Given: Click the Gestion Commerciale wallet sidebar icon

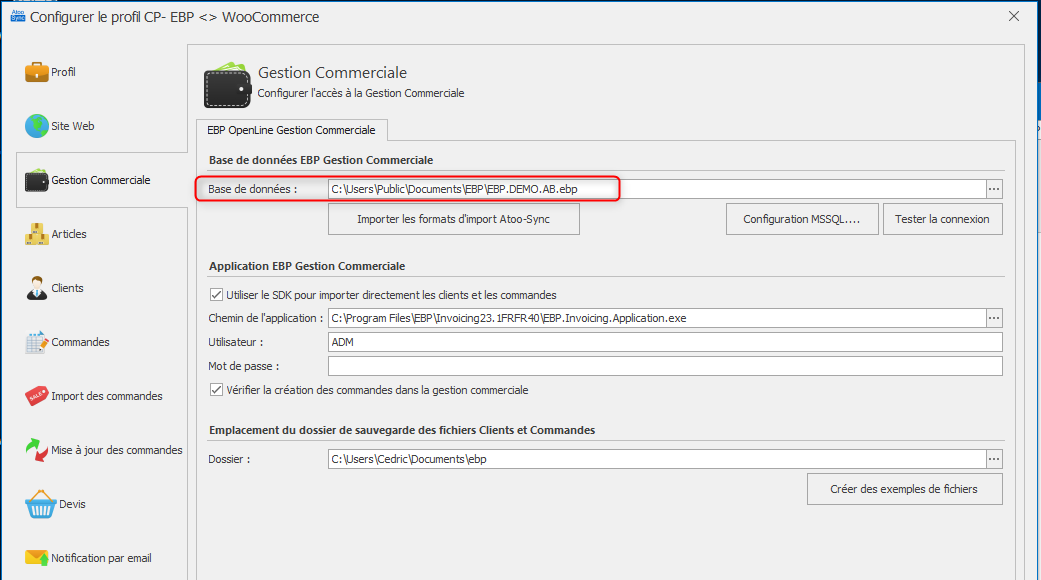Looking at the screenshot, I should coord(37,180).
